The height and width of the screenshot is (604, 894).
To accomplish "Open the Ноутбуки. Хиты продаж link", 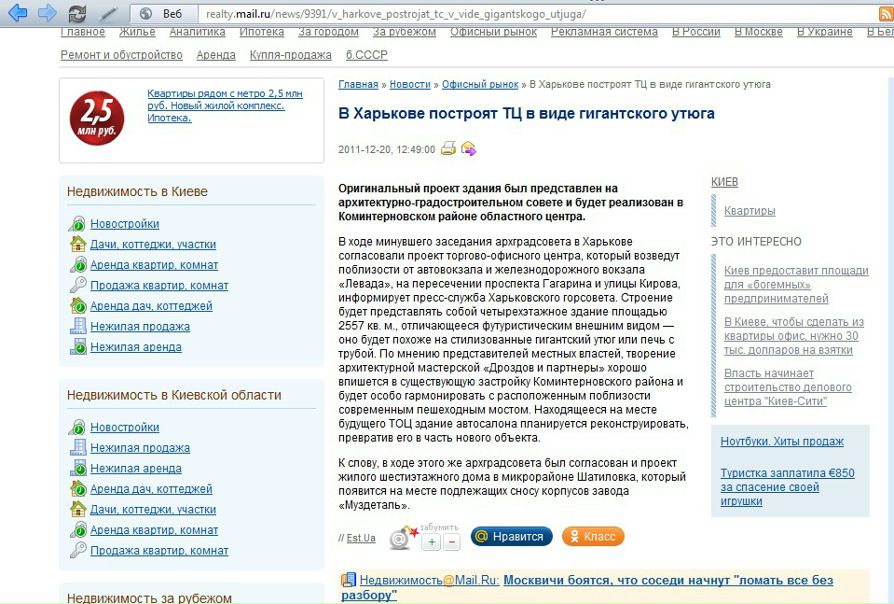I will (x=782, y=441).
